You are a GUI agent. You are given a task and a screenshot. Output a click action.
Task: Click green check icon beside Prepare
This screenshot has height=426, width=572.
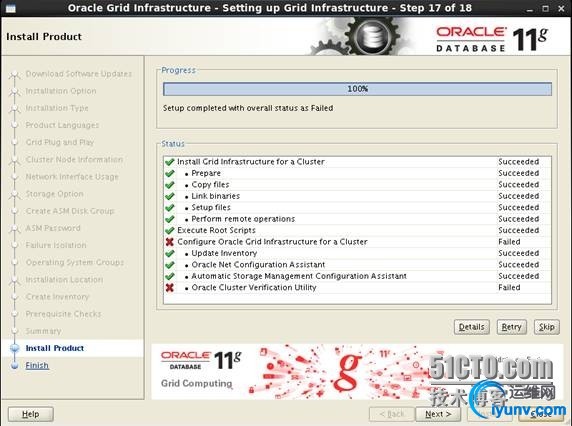pos(169,173)
